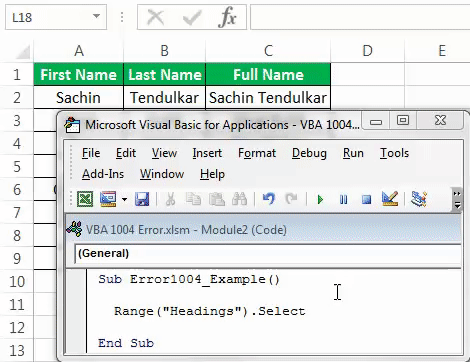This screenshot has width=470, height=362.
Task: Select column C header
Action: point(268,51)
